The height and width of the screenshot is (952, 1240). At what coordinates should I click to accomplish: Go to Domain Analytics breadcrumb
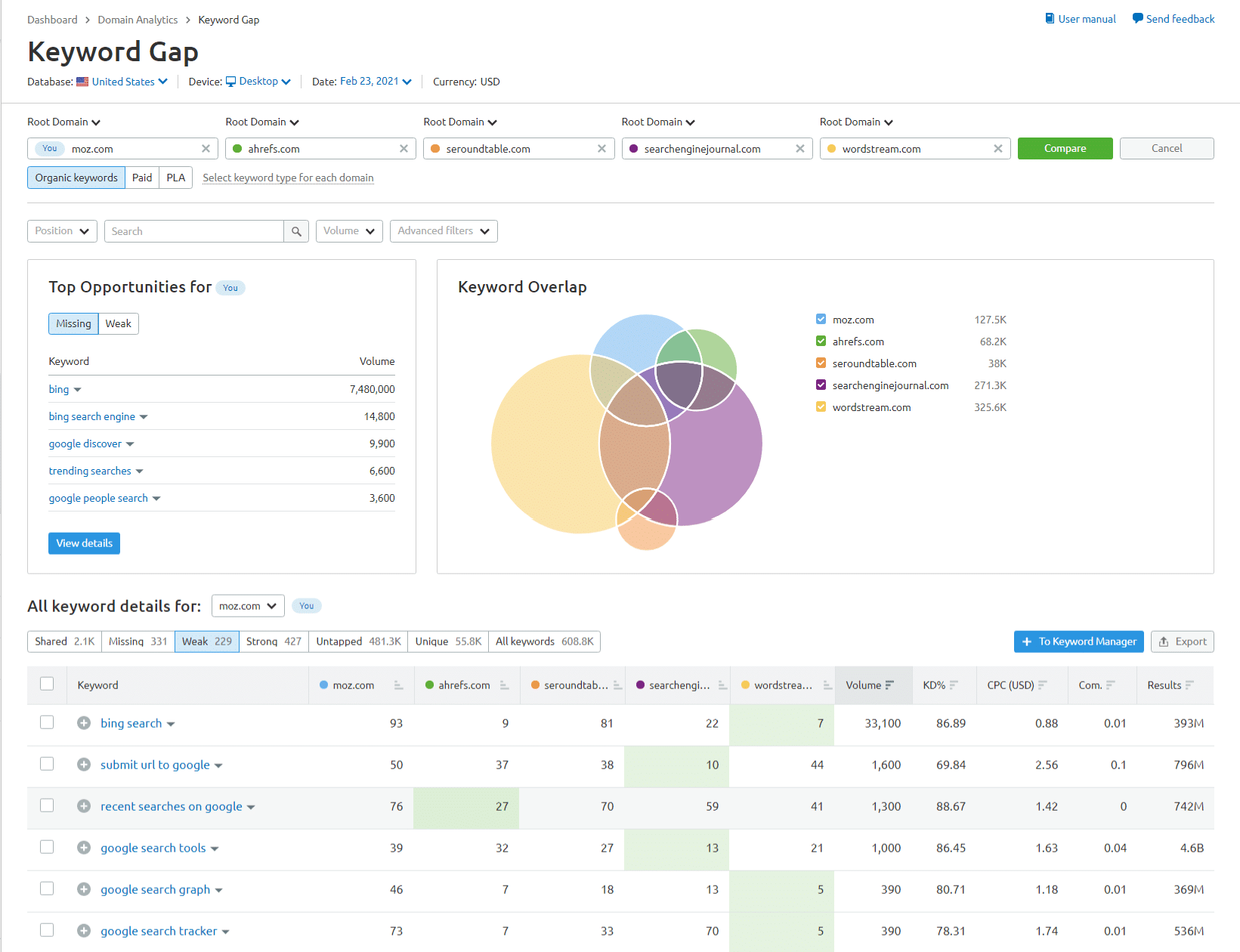point(138,20)
